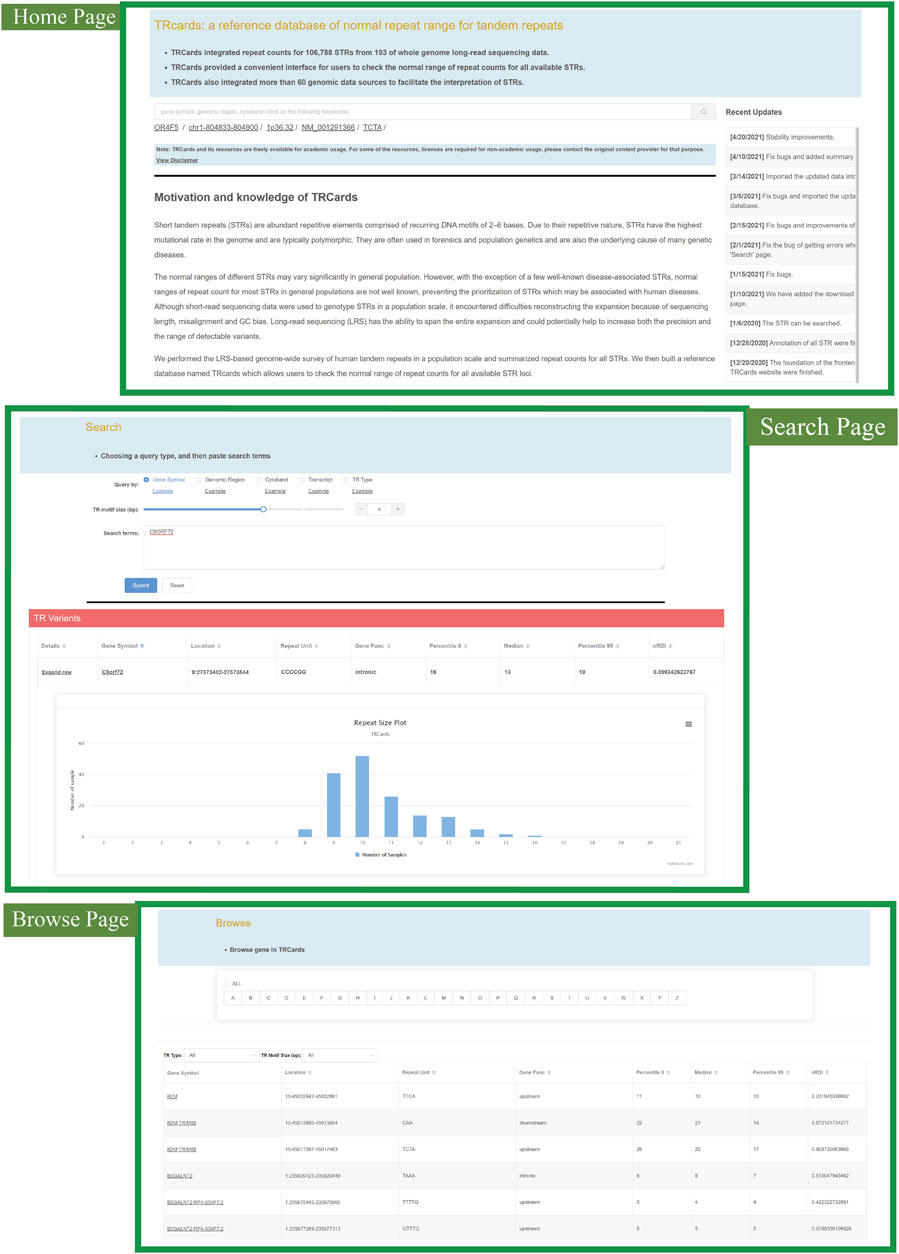
Task: Click the '[4/20/2021] Stability improvements.' update entry
Action: (x=790, y=136)
